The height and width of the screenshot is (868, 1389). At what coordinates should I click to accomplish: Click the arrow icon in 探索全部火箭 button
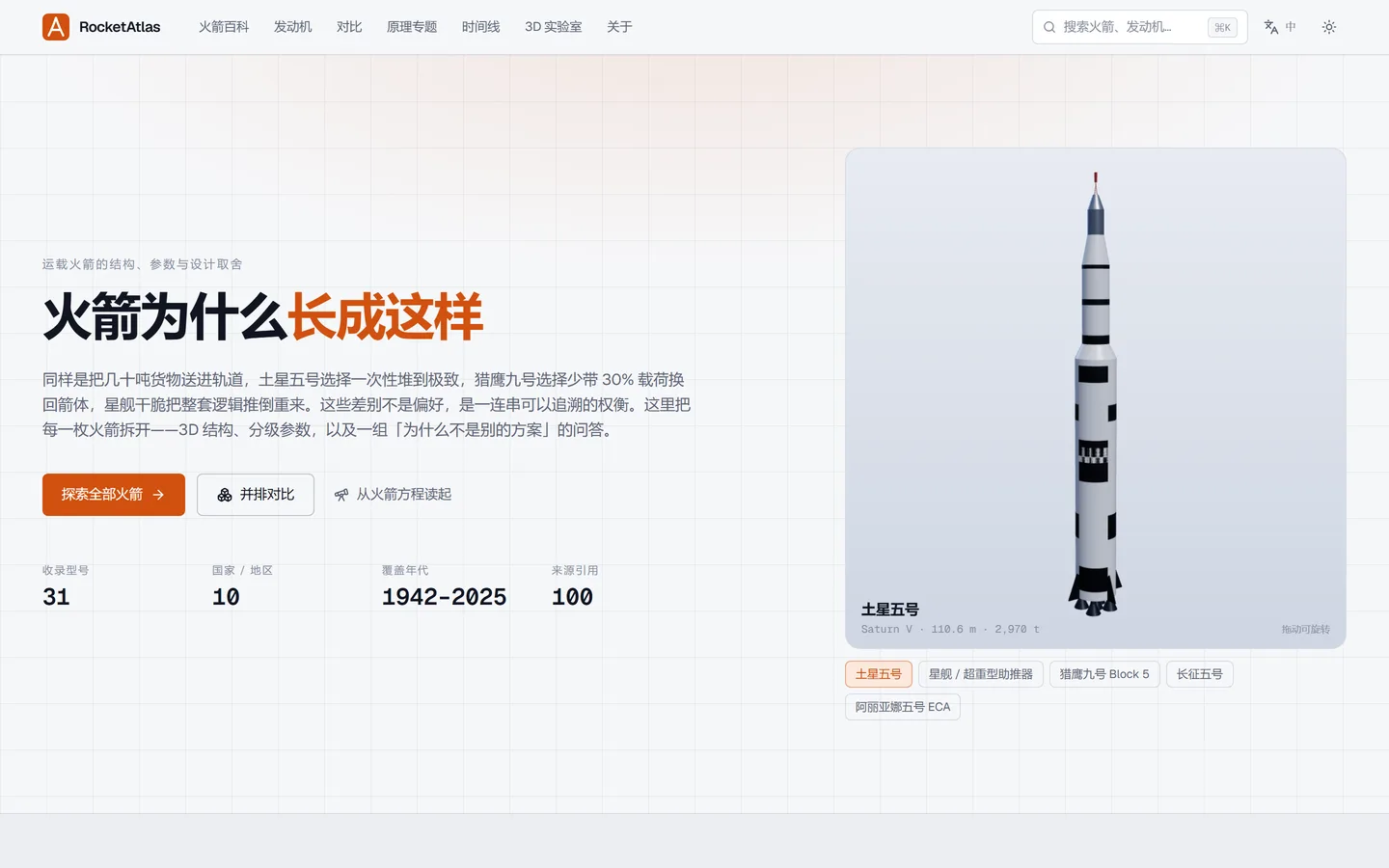pos(158,495)
